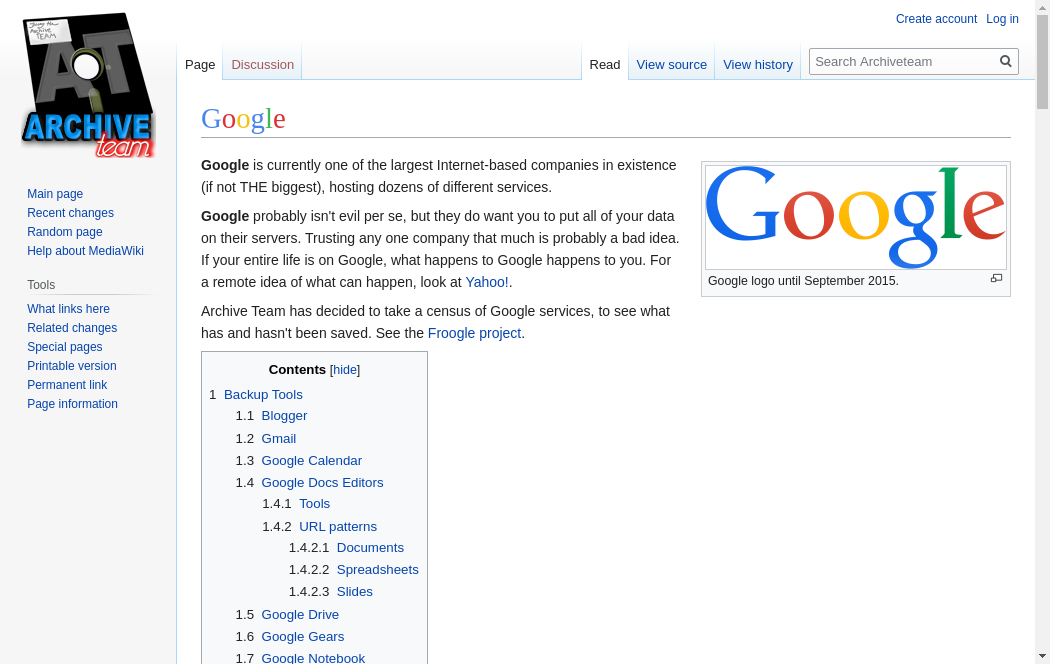
Task: Click the Create account link
Action: pos(936,19)
